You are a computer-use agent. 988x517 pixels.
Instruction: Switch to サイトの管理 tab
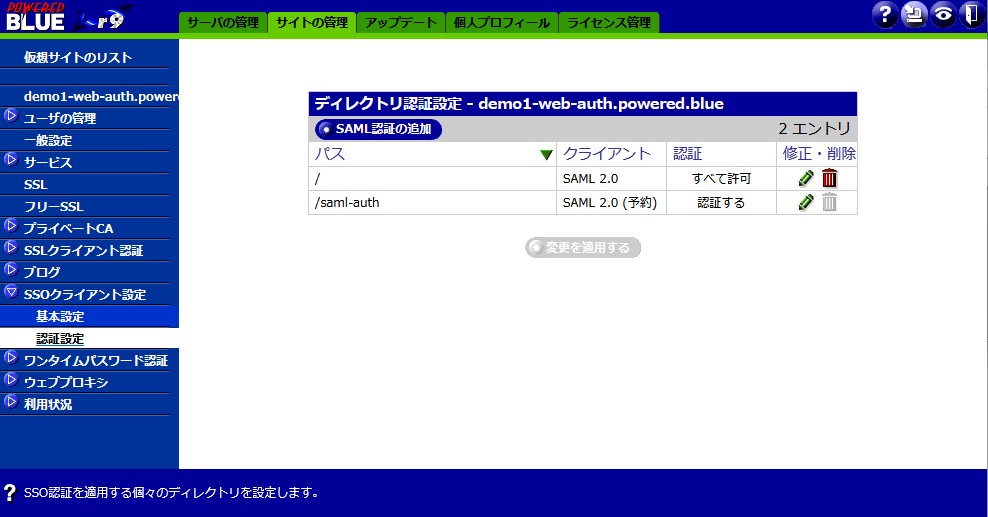(x=312, y=23)
